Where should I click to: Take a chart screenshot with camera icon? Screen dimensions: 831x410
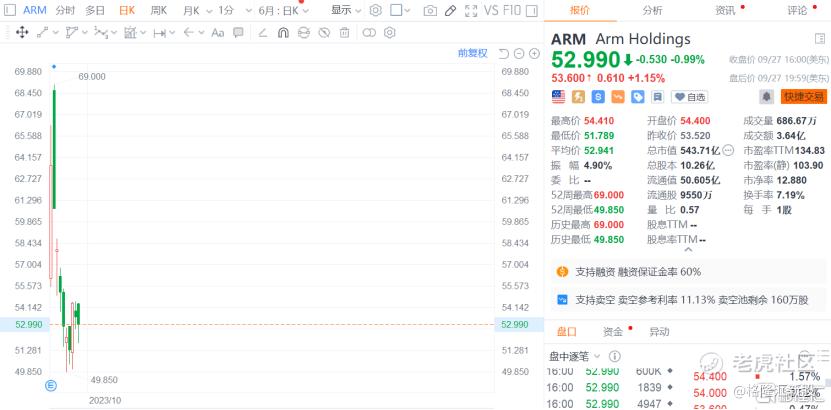[430, 11]
